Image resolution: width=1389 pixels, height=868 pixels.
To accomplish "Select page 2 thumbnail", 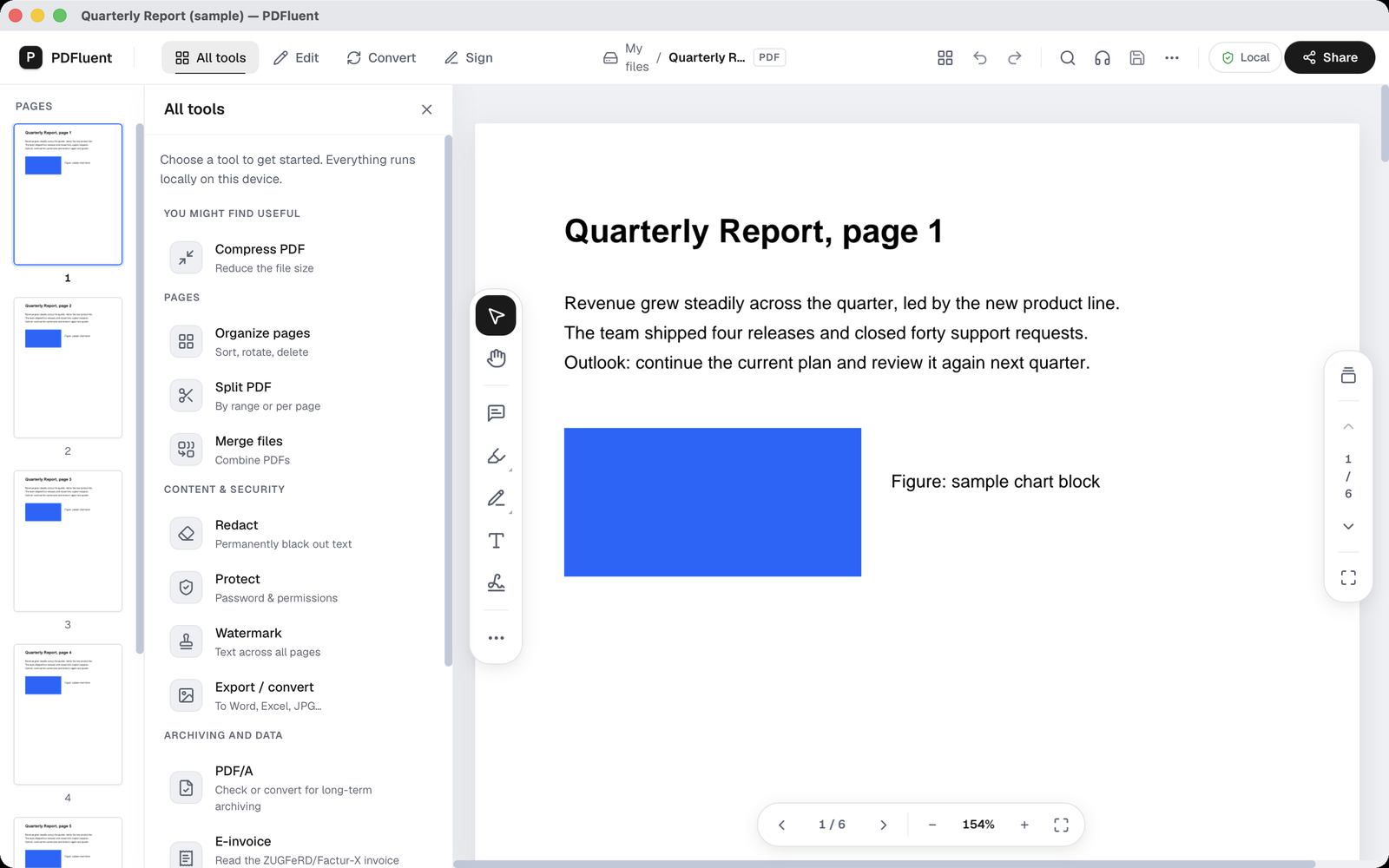I will [68, 368].
